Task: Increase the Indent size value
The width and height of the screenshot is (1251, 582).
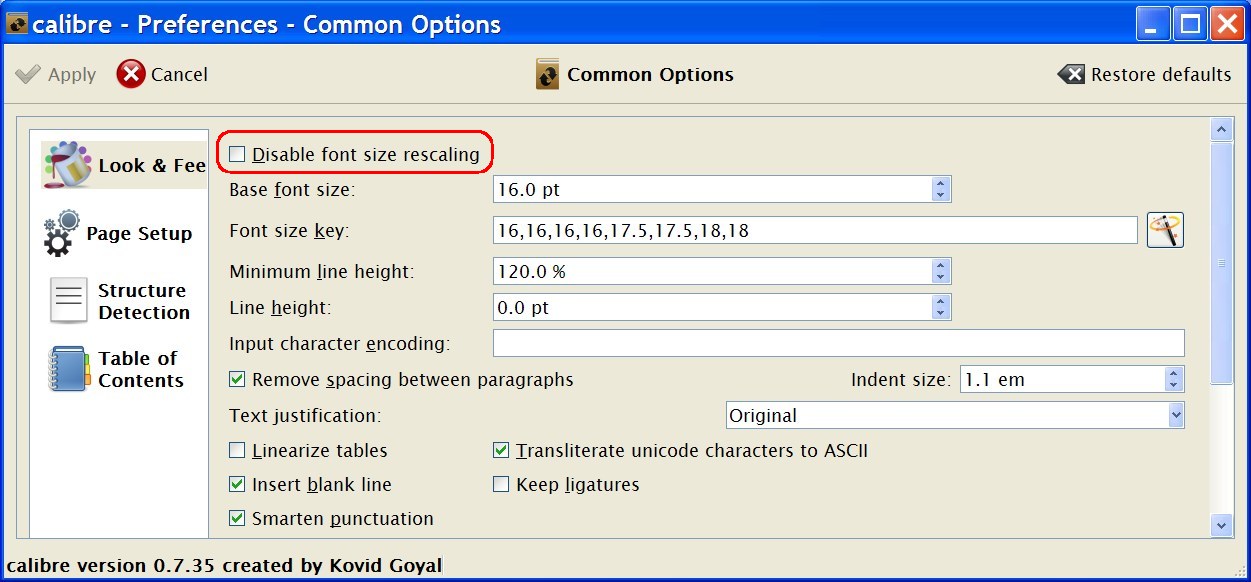Action: point(1174,374)
